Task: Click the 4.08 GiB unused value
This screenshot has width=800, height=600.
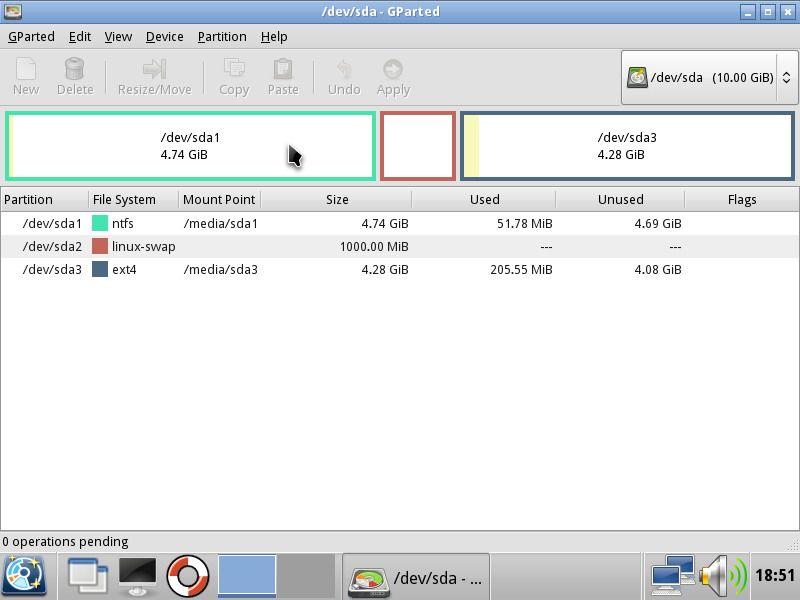Action: point(658,269)
